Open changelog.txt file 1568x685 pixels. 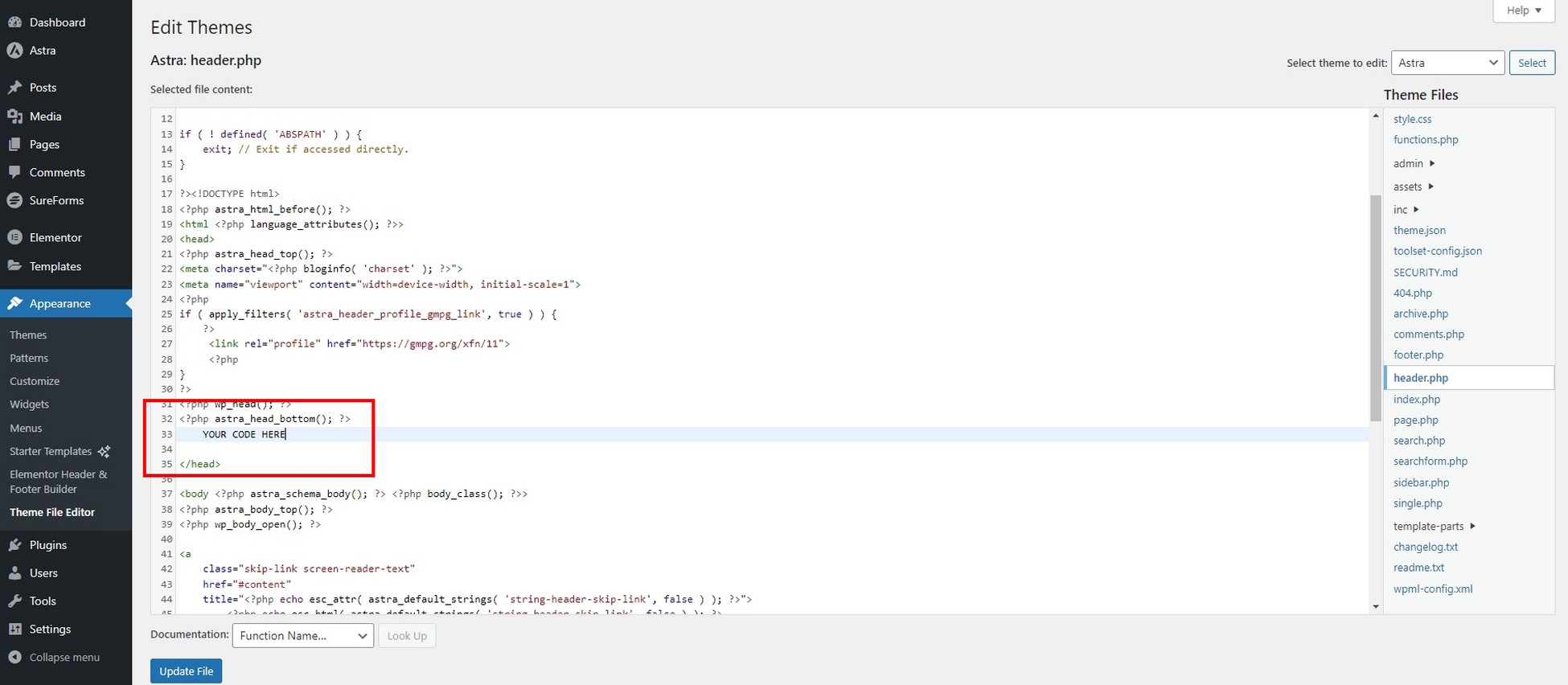(x=1426, y=548)
